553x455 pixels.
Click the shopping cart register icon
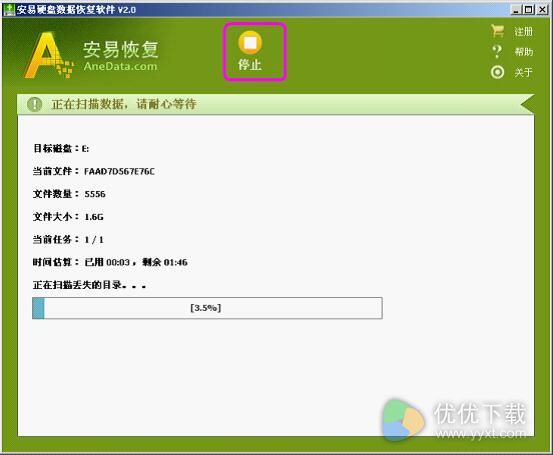498,31
